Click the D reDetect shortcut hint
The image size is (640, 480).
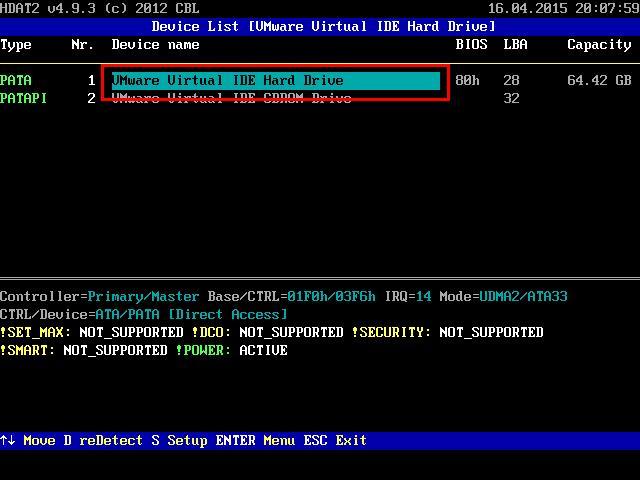click(103, 440)
